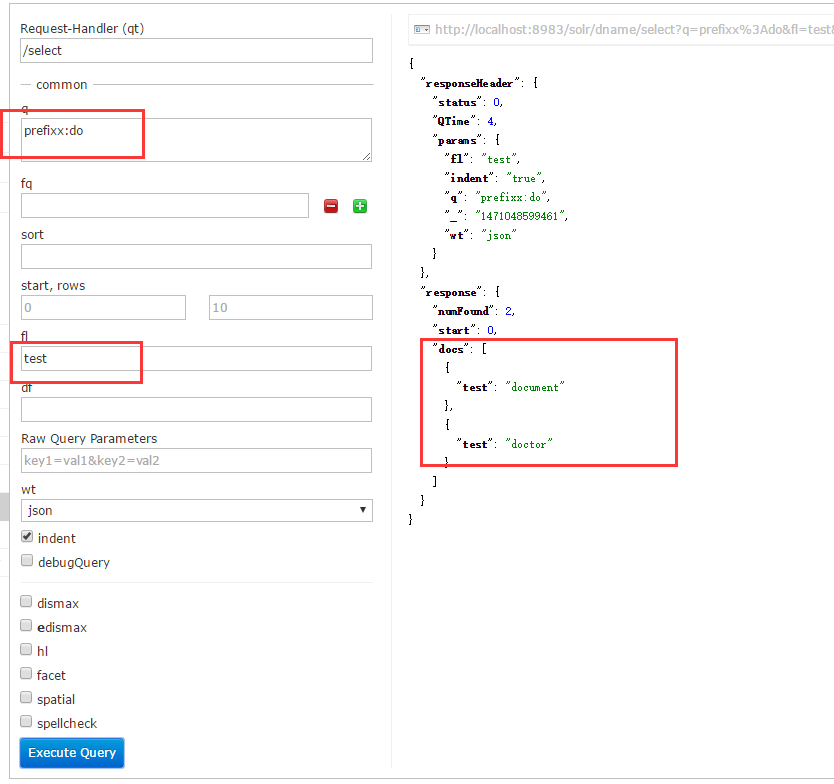Image resolution: width=834 pixels, height=784 pixels.
Task: Enable the spatial checkbox
Action: pyautogui.click(x=27, y=698)
